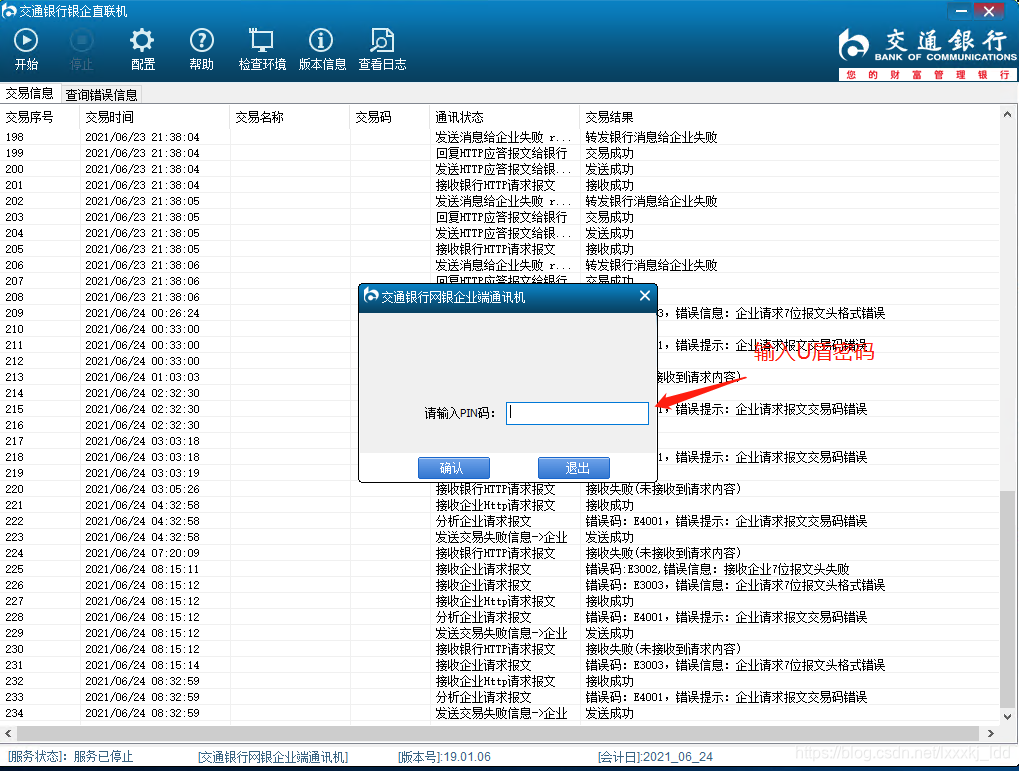Sort by the 交易序号 column header
This screenshot has width=1019, height=771.
(40, 117)
